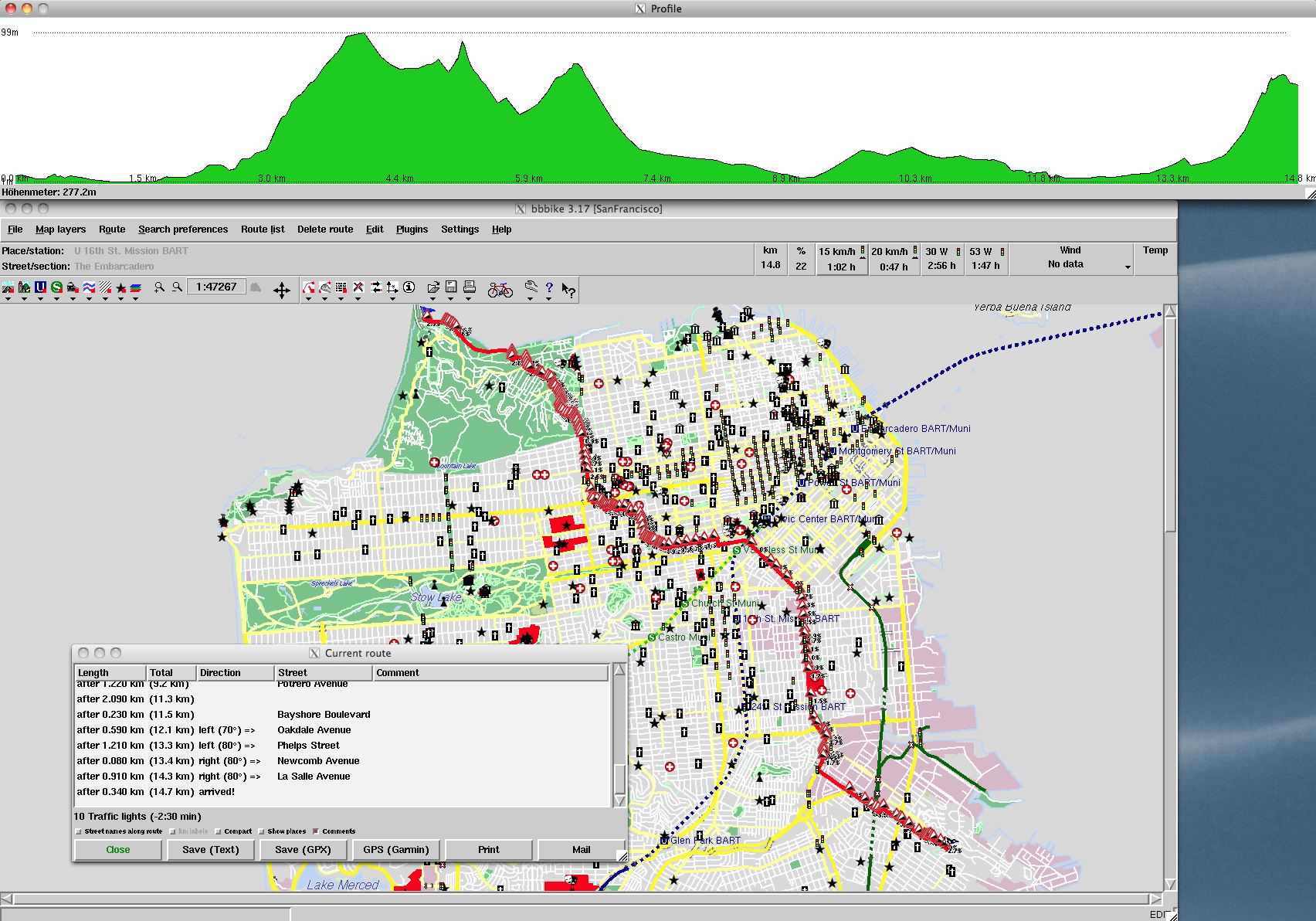The image size is (1316, 921).
Task: Toggle the U-Bahn layer icon
Action: coord(40,287)
